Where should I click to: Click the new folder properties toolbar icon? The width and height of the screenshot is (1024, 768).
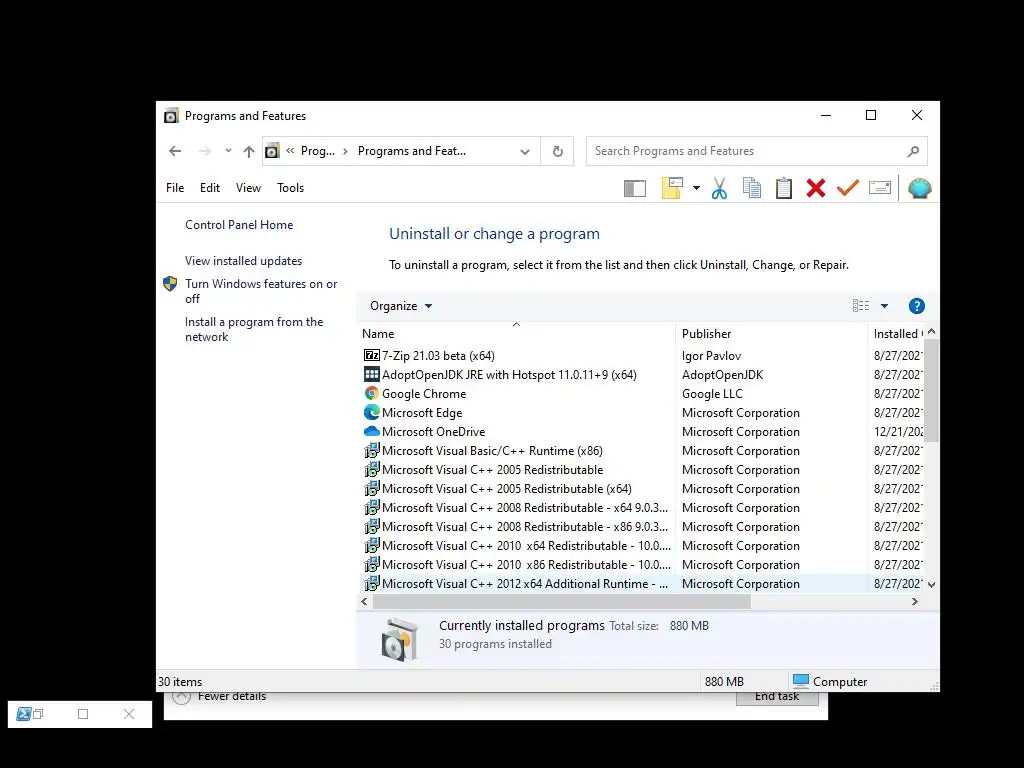point(672,188)
